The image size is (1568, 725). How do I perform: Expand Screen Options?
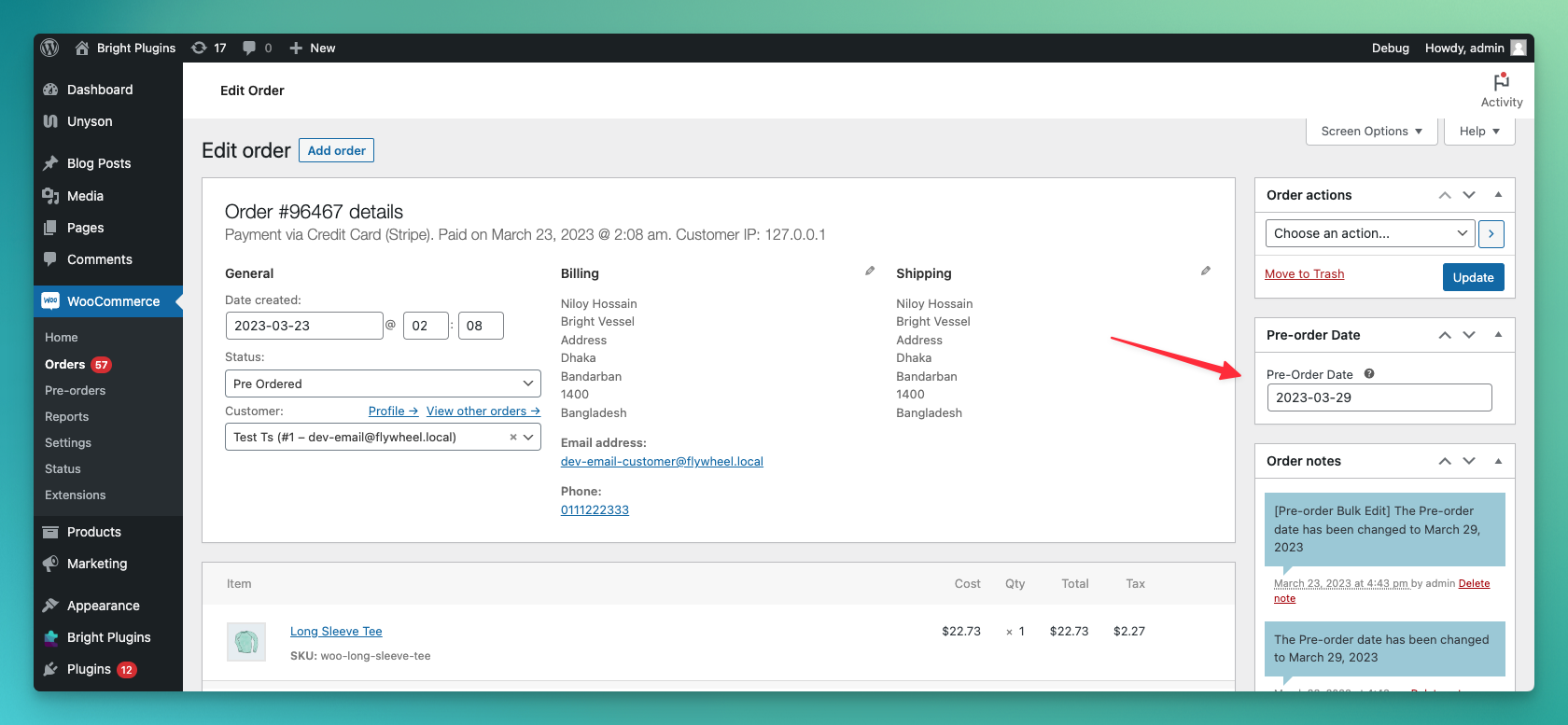1371,132
